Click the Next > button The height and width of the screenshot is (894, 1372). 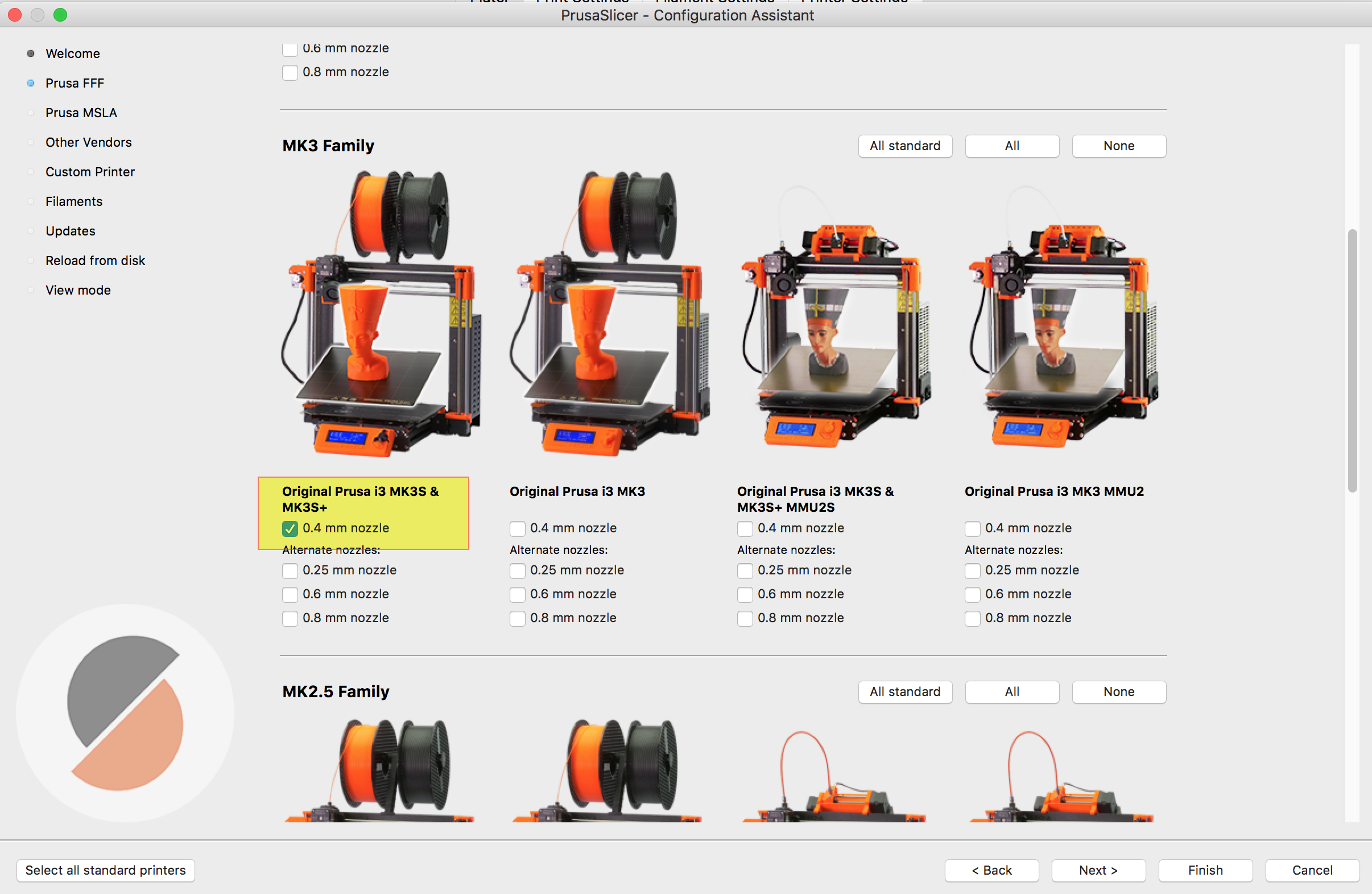click(x=1098, y=870)
